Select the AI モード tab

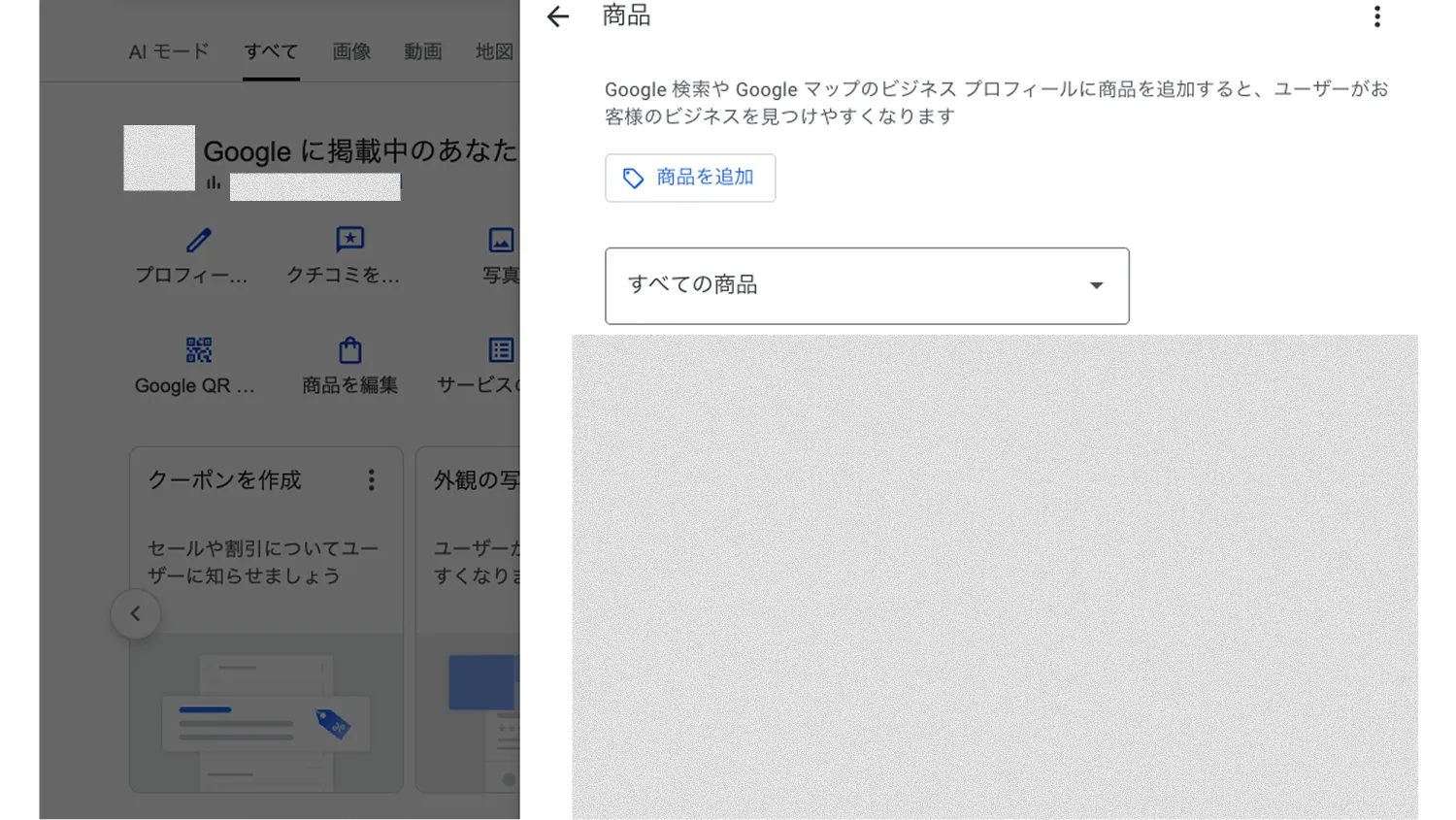tap(169, 51)
